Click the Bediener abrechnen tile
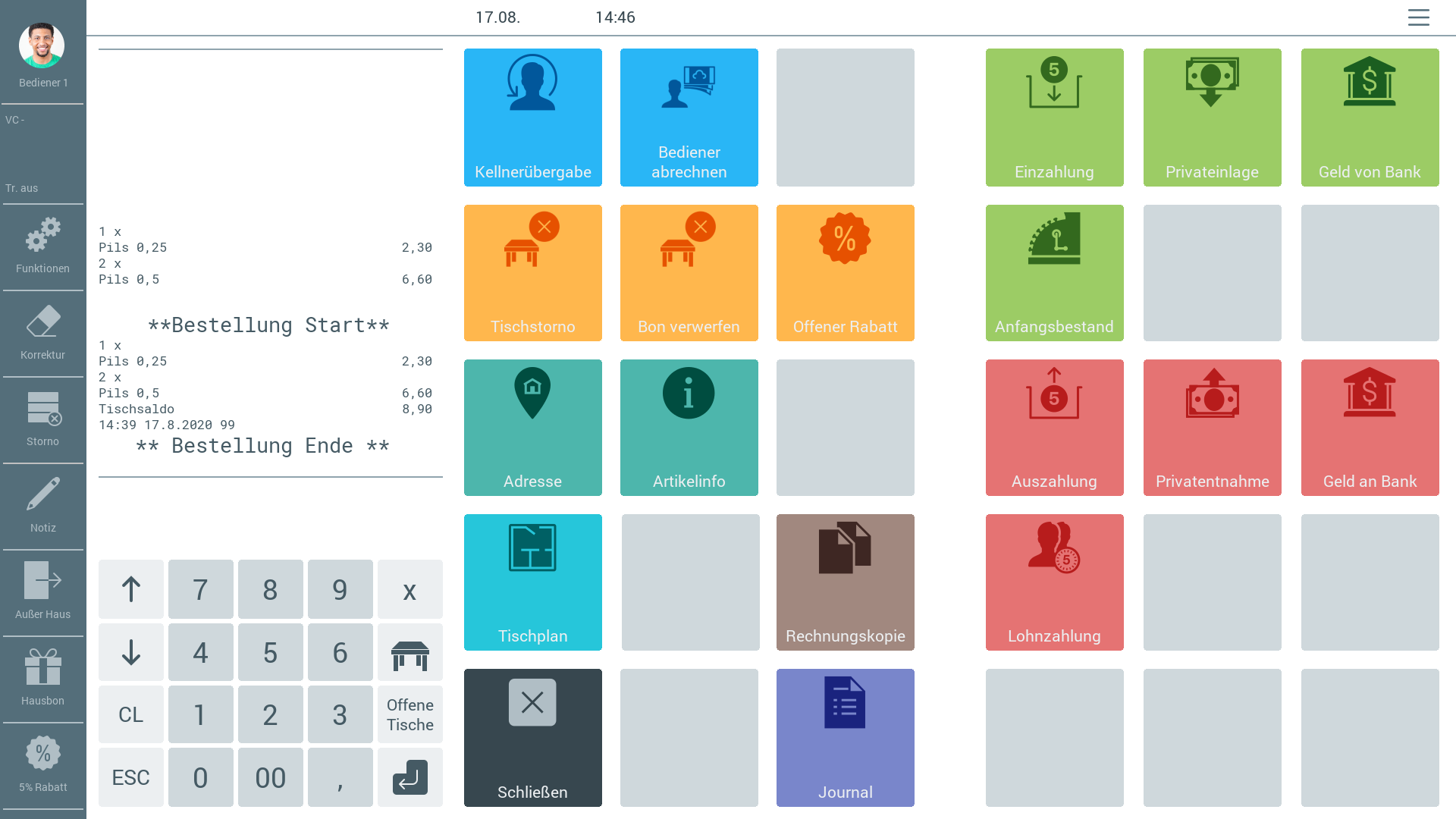 689,118
